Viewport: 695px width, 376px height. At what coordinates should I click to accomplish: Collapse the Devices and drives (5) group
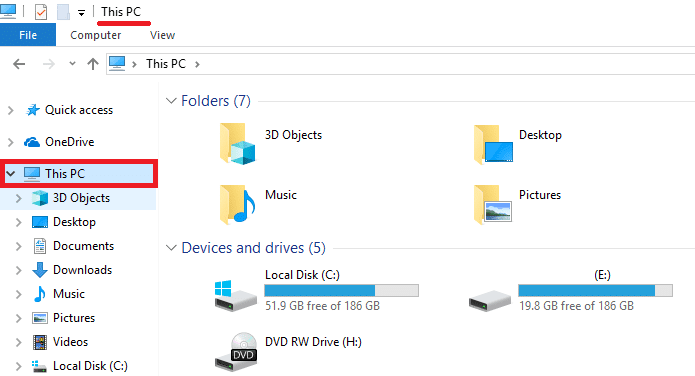(171, 248)
